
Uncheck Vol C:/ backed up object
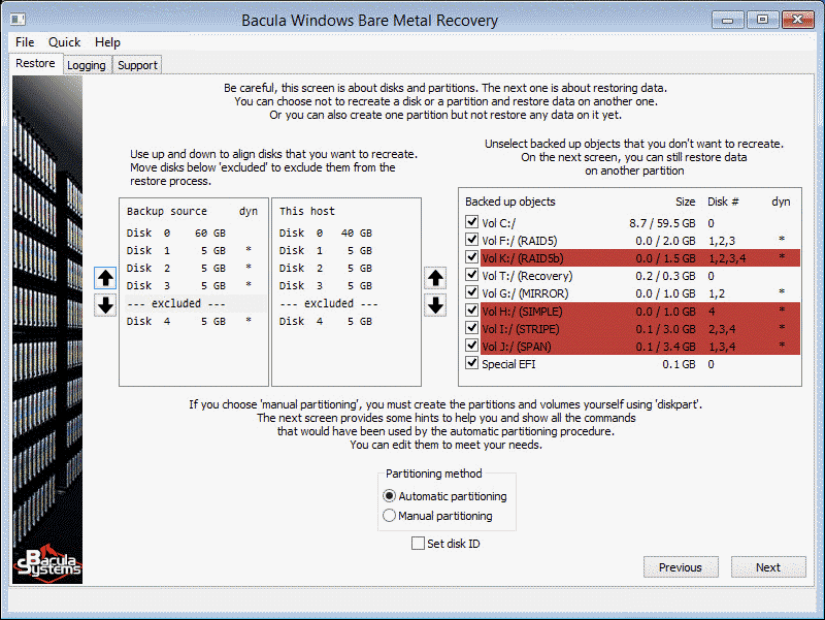click(x=471, y=222)
